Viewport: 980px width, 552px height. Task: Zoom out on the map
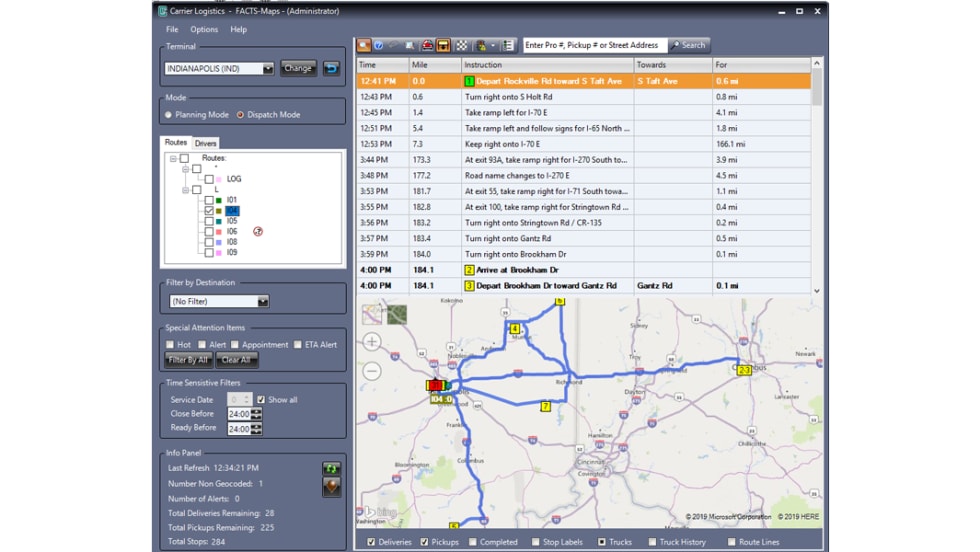371,371
